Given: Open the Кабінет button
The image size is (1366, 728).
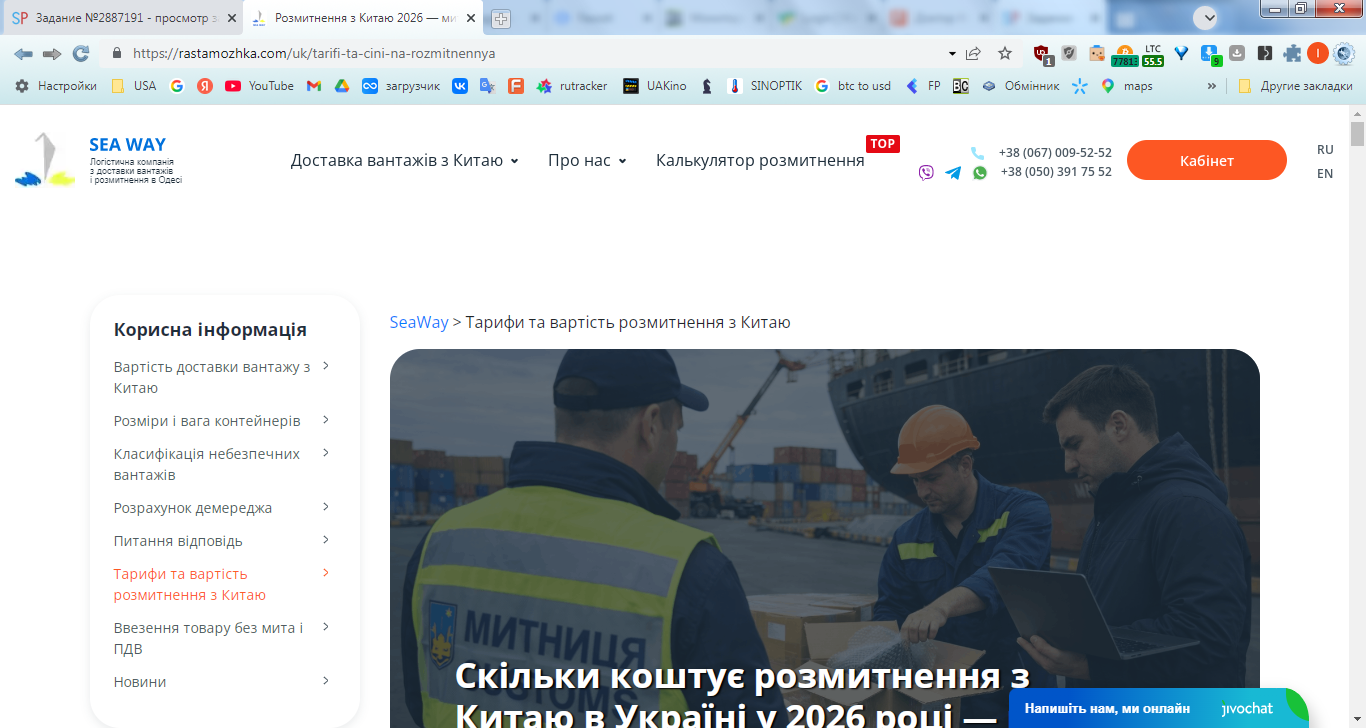Looking at the screenshot, I should [1207, 160].
